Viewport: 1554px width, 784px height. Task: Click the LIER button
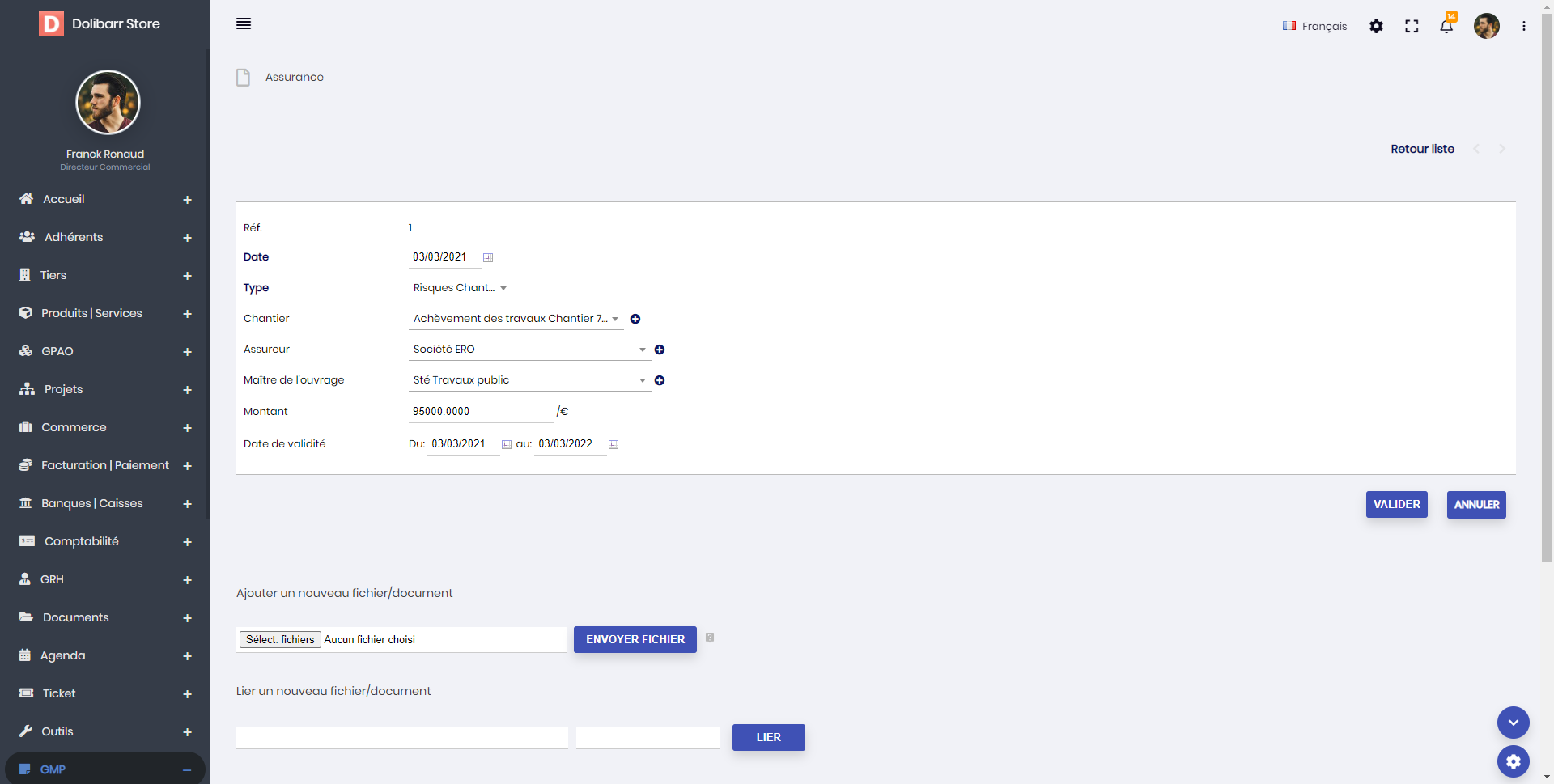click(769, 737)
